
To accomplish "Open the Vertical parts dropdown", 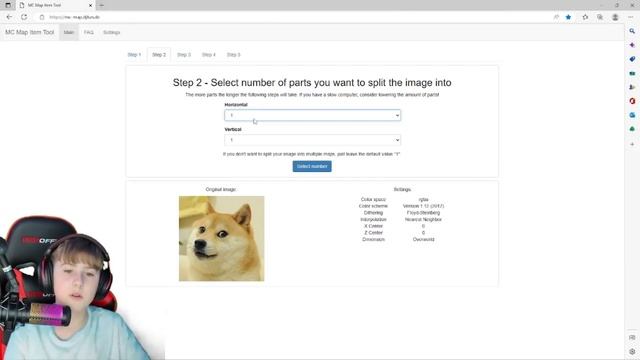I will 312,140.
